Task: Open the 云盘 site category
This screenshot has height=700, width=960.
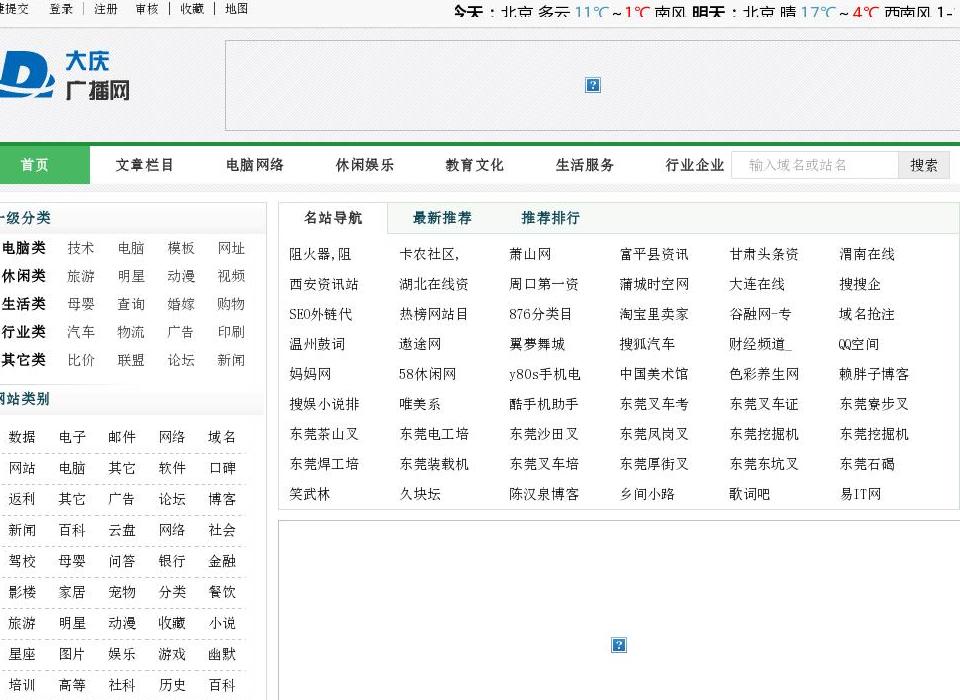Action: click(x=122, y=530)
